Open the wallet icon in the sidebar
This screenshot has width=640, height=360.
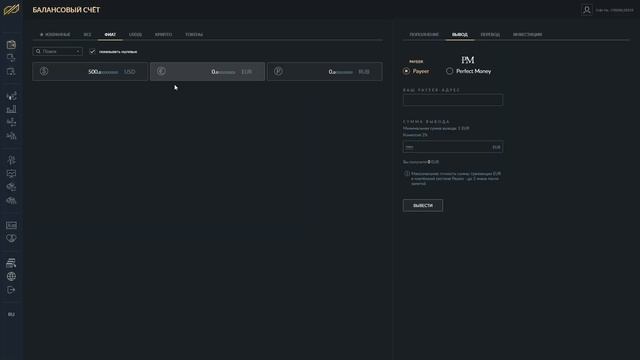(x=11, y=44)
